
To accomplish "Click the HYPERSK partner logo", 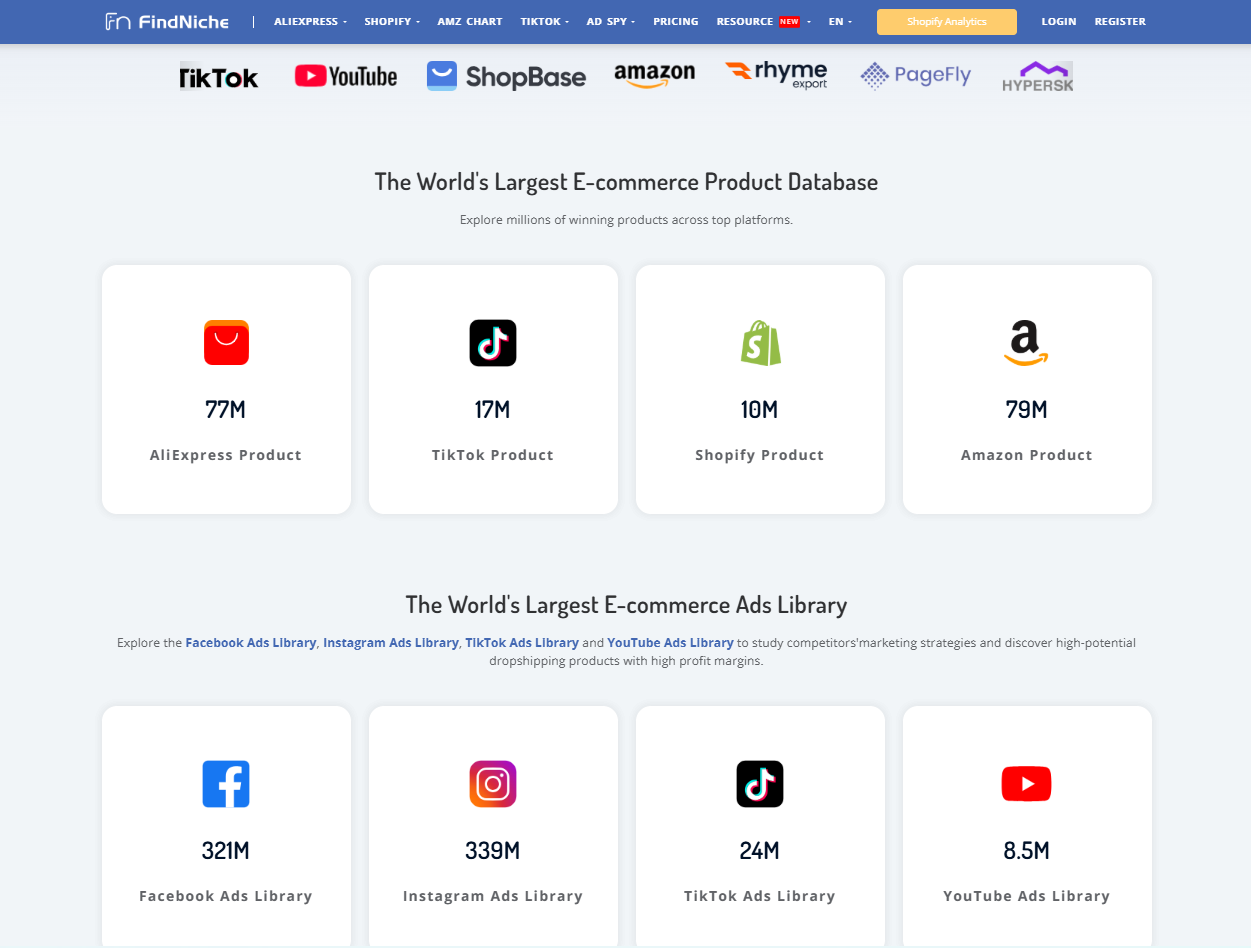I will tap(1038, 75).
